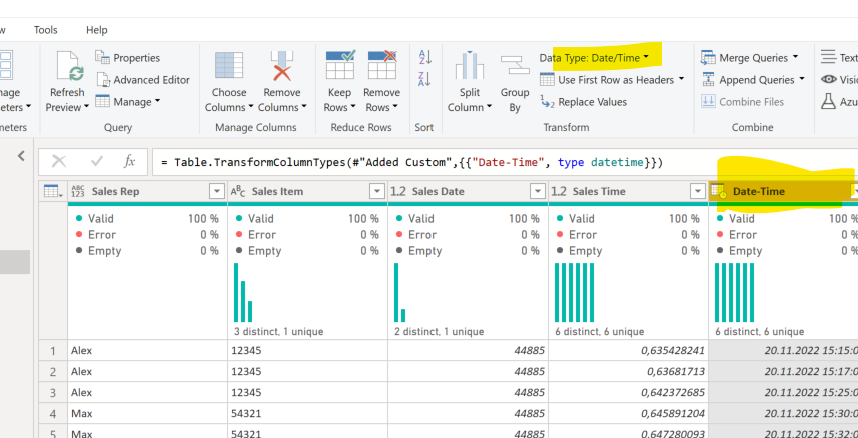The height and width of the screenshot is (438, 858).
Task: Select cell 0,63681713 in Sales Time
Action: [628, 371]
